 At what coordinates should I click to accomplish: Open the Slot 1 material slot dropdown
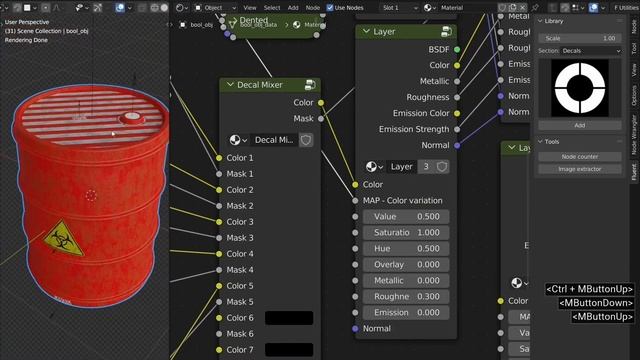[x=399, y=7]
